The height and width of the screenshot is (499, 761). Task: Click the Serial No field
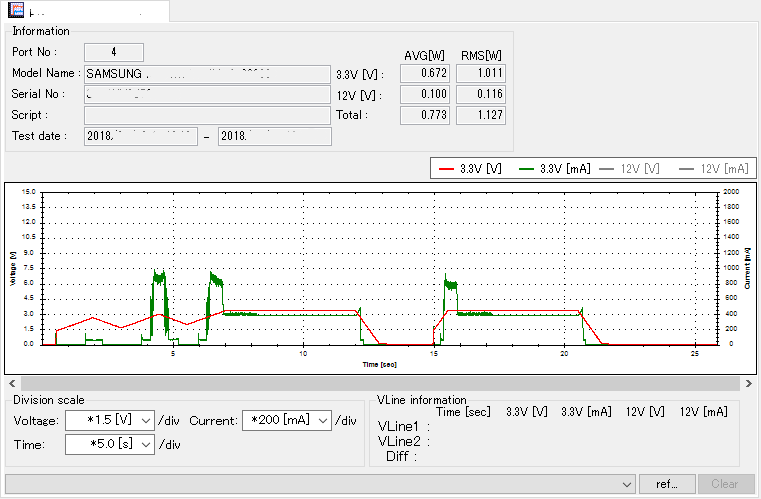tap(206, 95)
